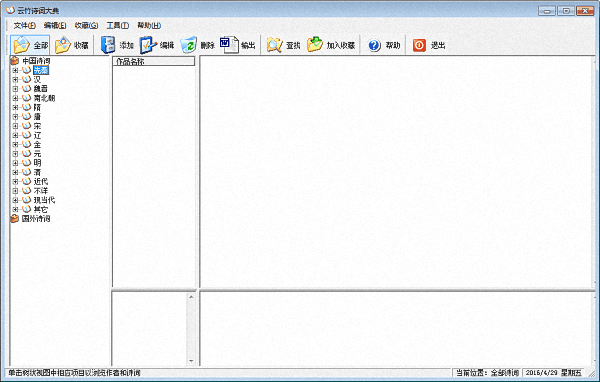The height and width of the screenshot is (382, 600).
Task: Expand the 金 tree node
Action: pos(15,144)
